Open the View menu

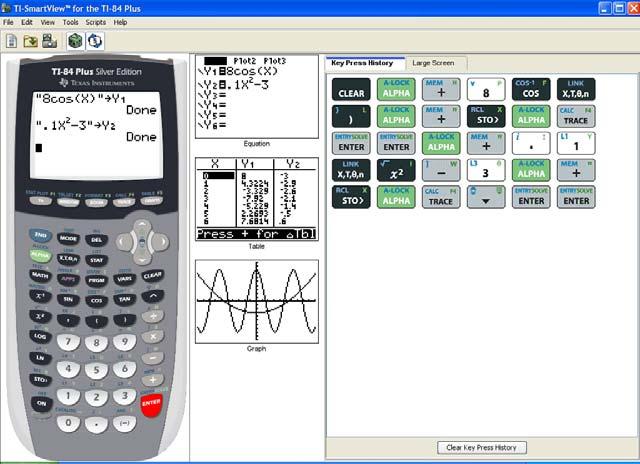tap(47, 22)
